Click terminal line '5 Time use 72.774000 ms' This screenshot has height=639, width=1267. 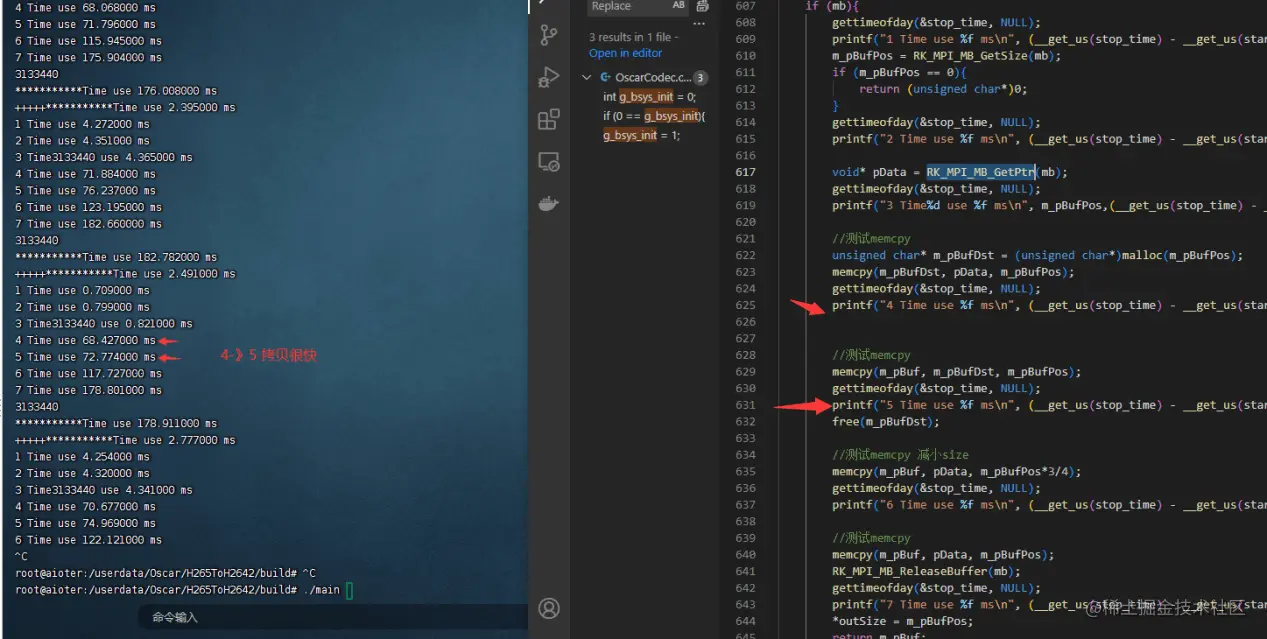pos(85,357)
